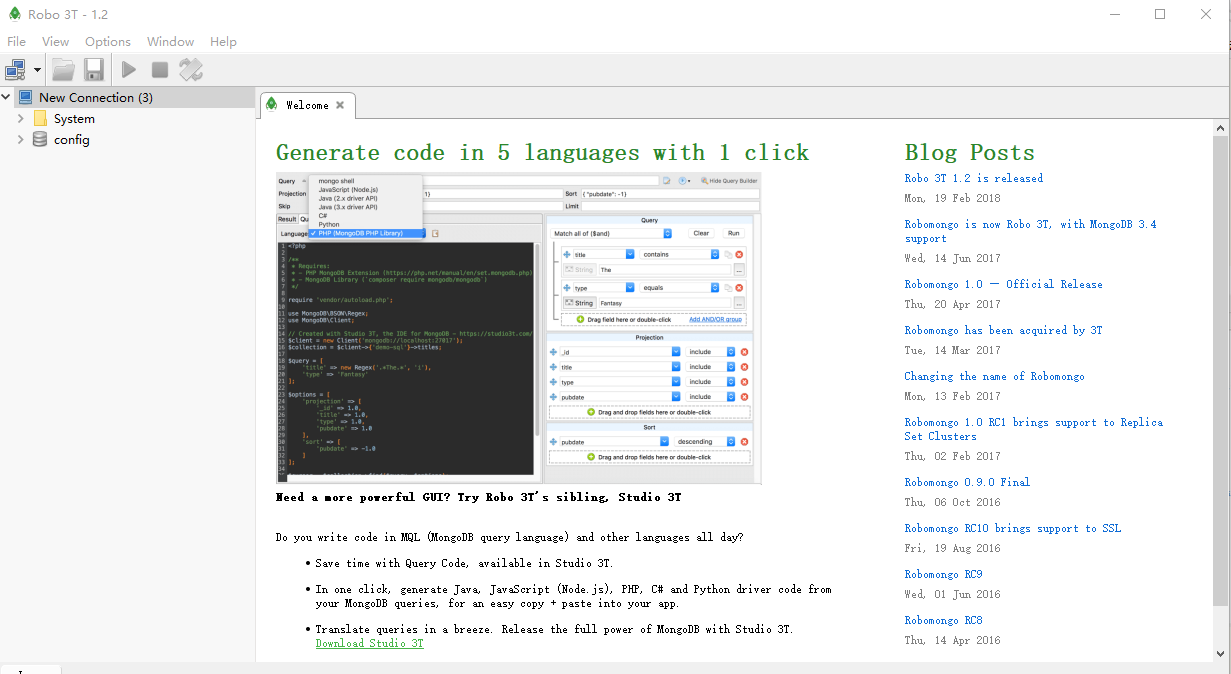
Task: Click 'Need a more powerful GUI?' text
Action: [478, 497]
